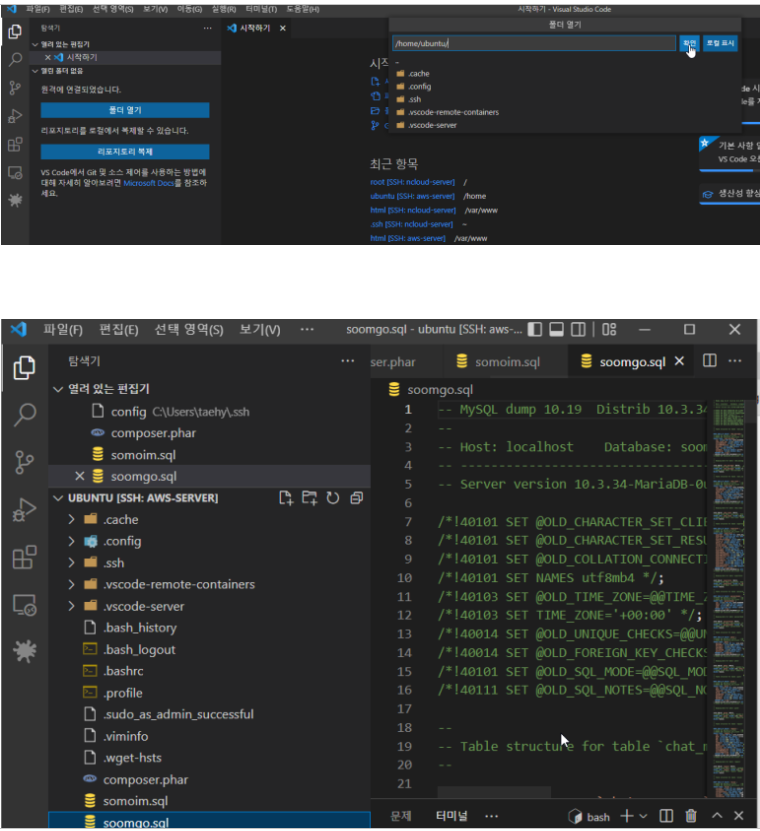The height and width of the screenshot is (831, 760).
Task: Open Source Control in upper window activity bar
Action: pyautogui.click(x=15, y=88)
